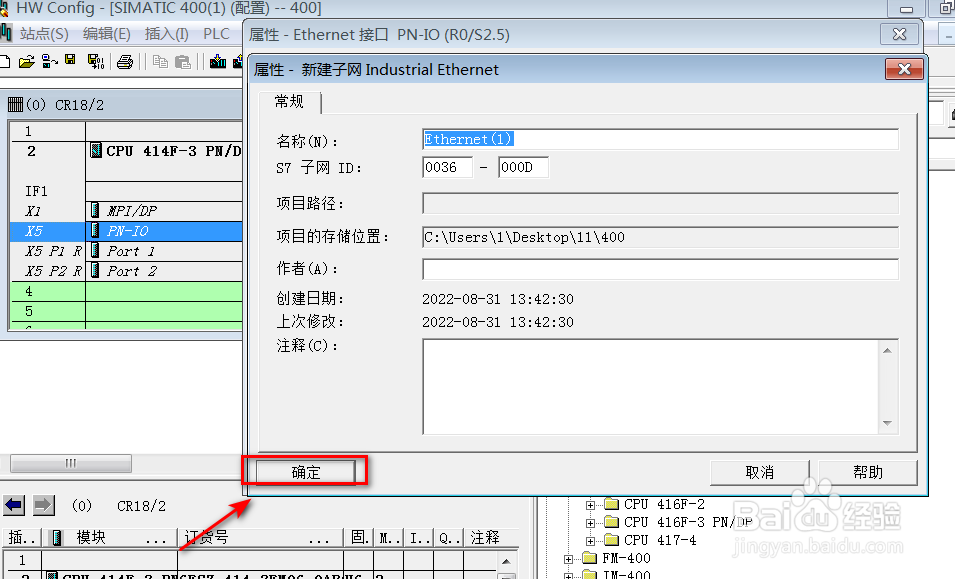Click rack slot 5 green row

click(x=127, y=311)
